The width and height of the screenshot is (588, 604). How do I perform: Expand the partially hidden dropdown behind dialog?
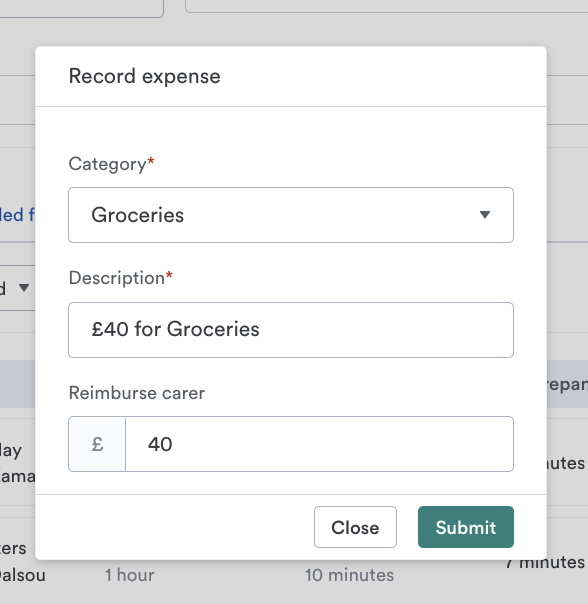pyautogui.click(x=24, y=287)
